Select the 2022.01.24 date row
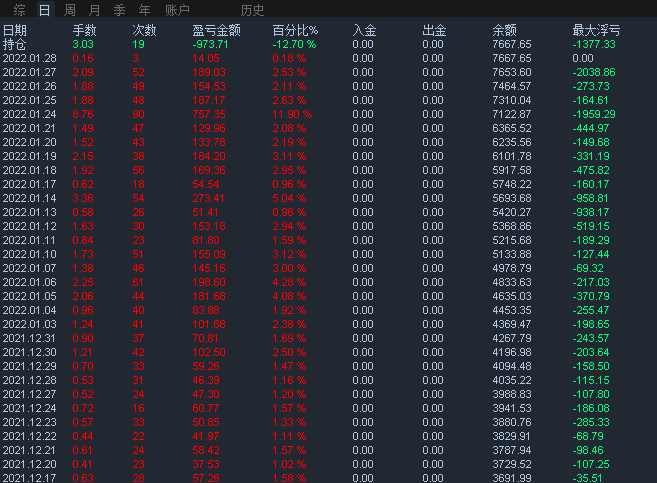The height and width of the screenshot is (483, 657). tap(29, 114)
